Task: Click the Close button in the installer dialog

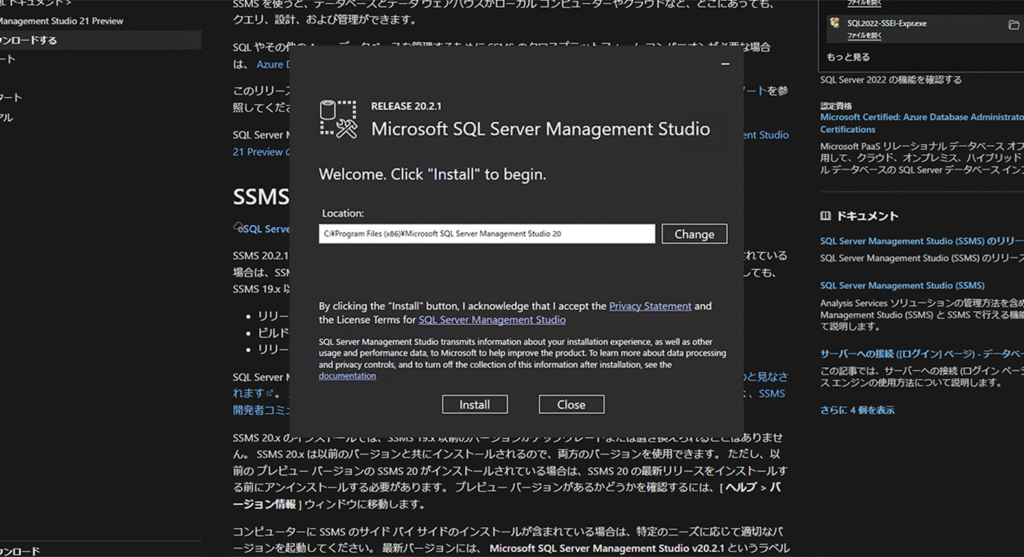Action: (x=571, y=404)
